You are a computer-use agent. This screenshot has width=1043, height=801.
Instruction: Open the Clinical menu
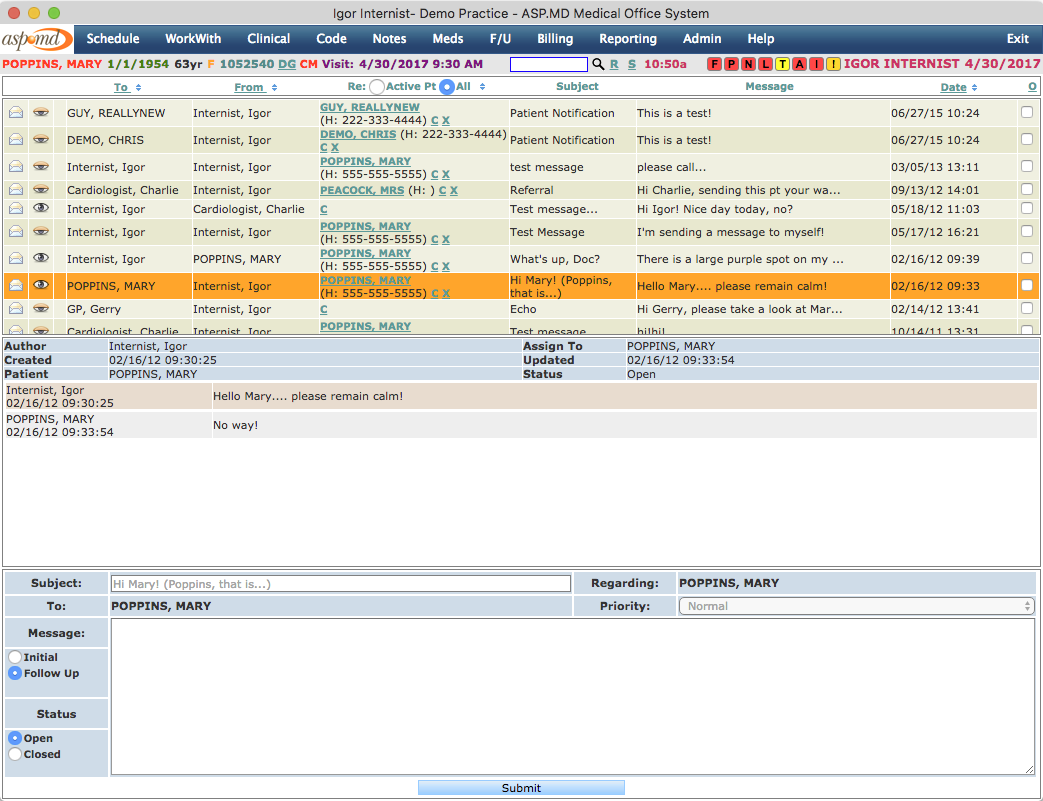[x=269, y=39]
